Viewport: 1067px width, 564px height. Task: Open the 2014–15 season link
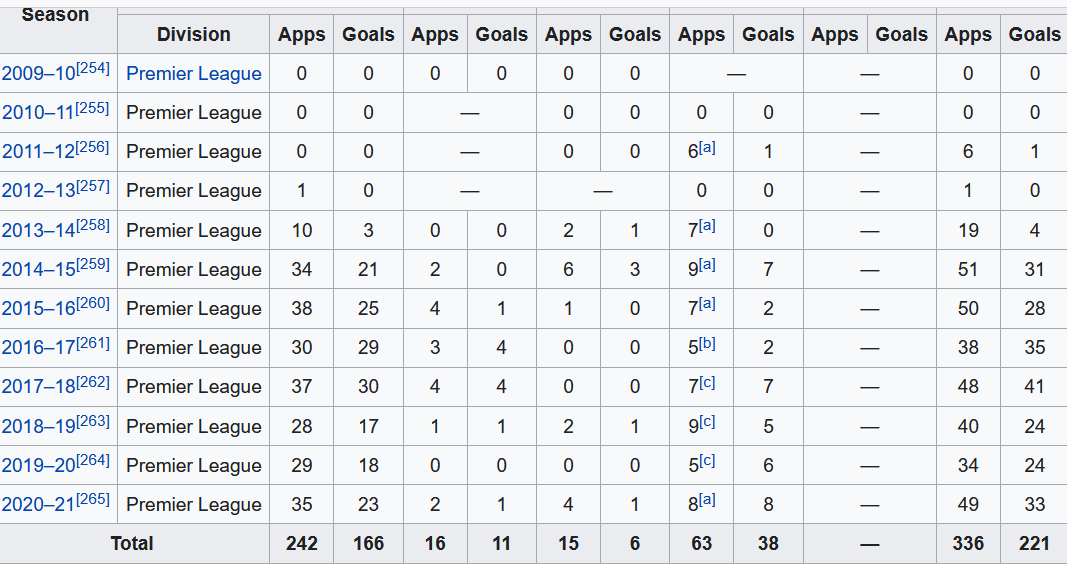[x=38, y=269]
